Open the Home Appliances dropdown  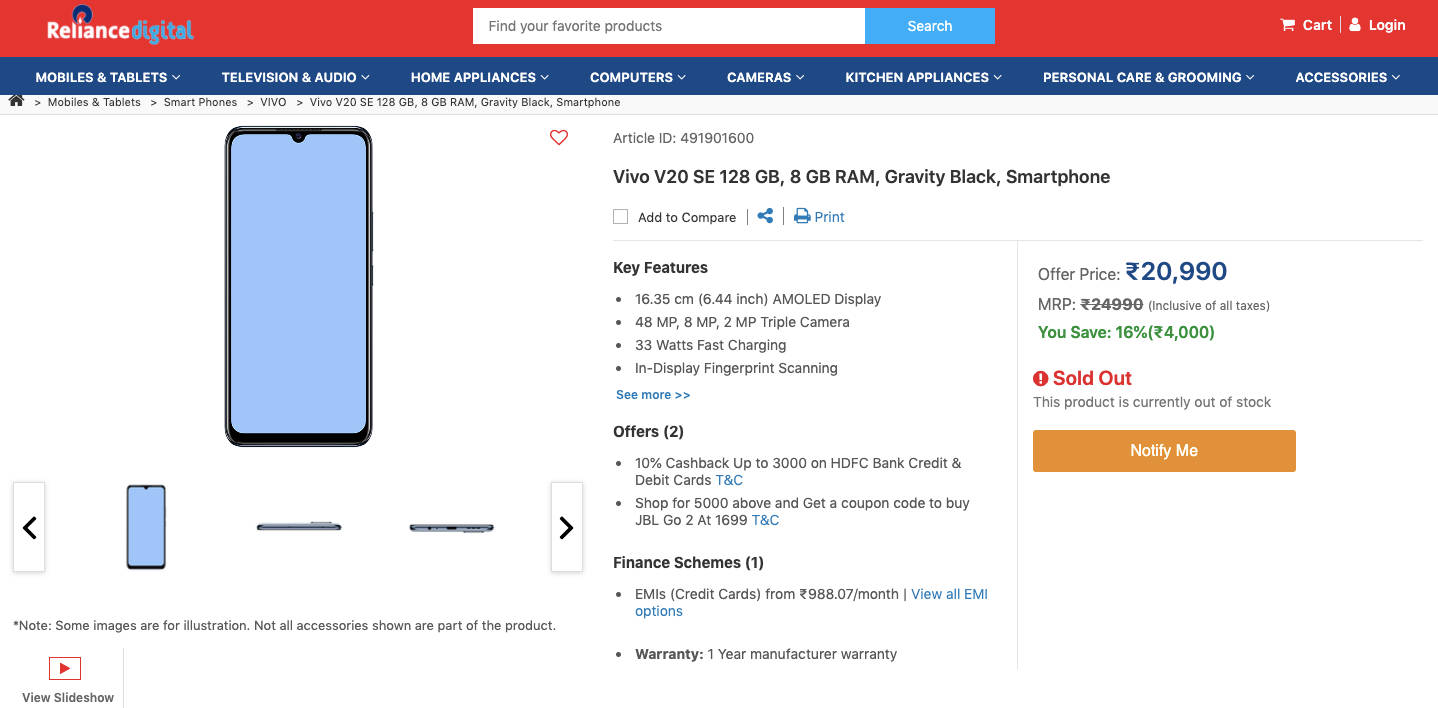479,77
